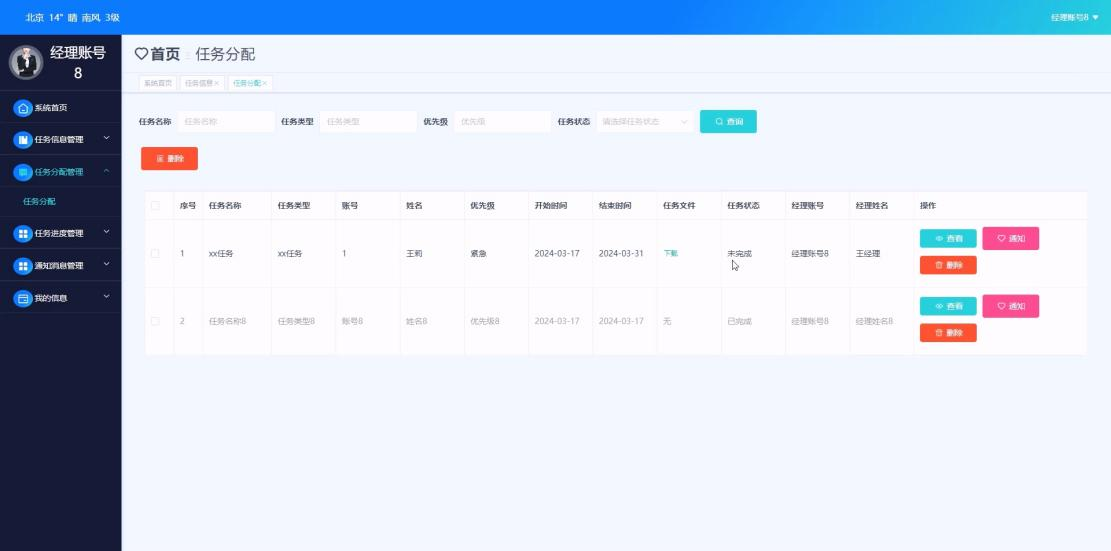
Task: Focus the 任务名称 input field
Action: (226, 122)
